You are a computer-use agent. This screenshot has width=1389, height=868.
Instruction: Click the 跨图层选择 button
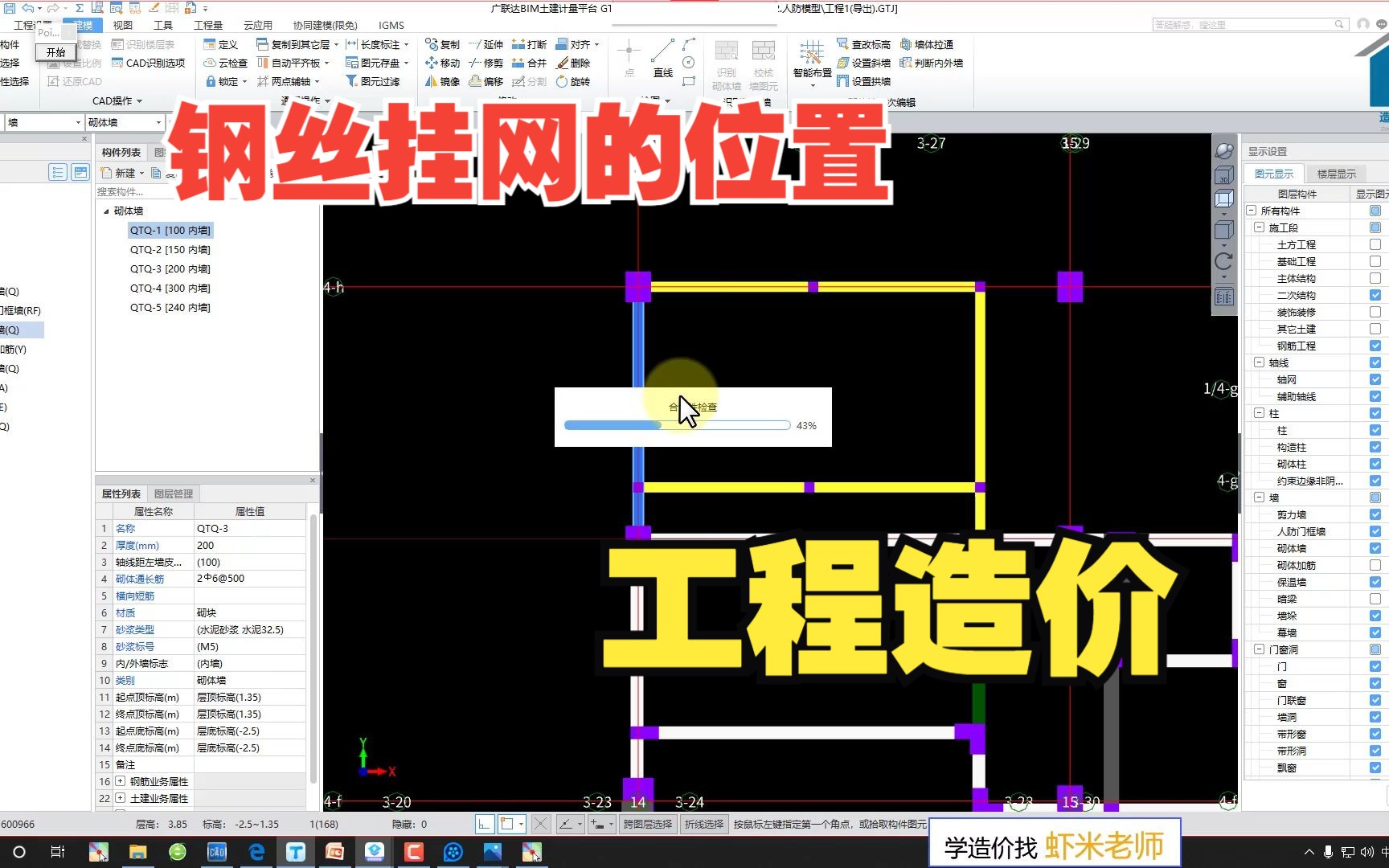pos(647,824)
